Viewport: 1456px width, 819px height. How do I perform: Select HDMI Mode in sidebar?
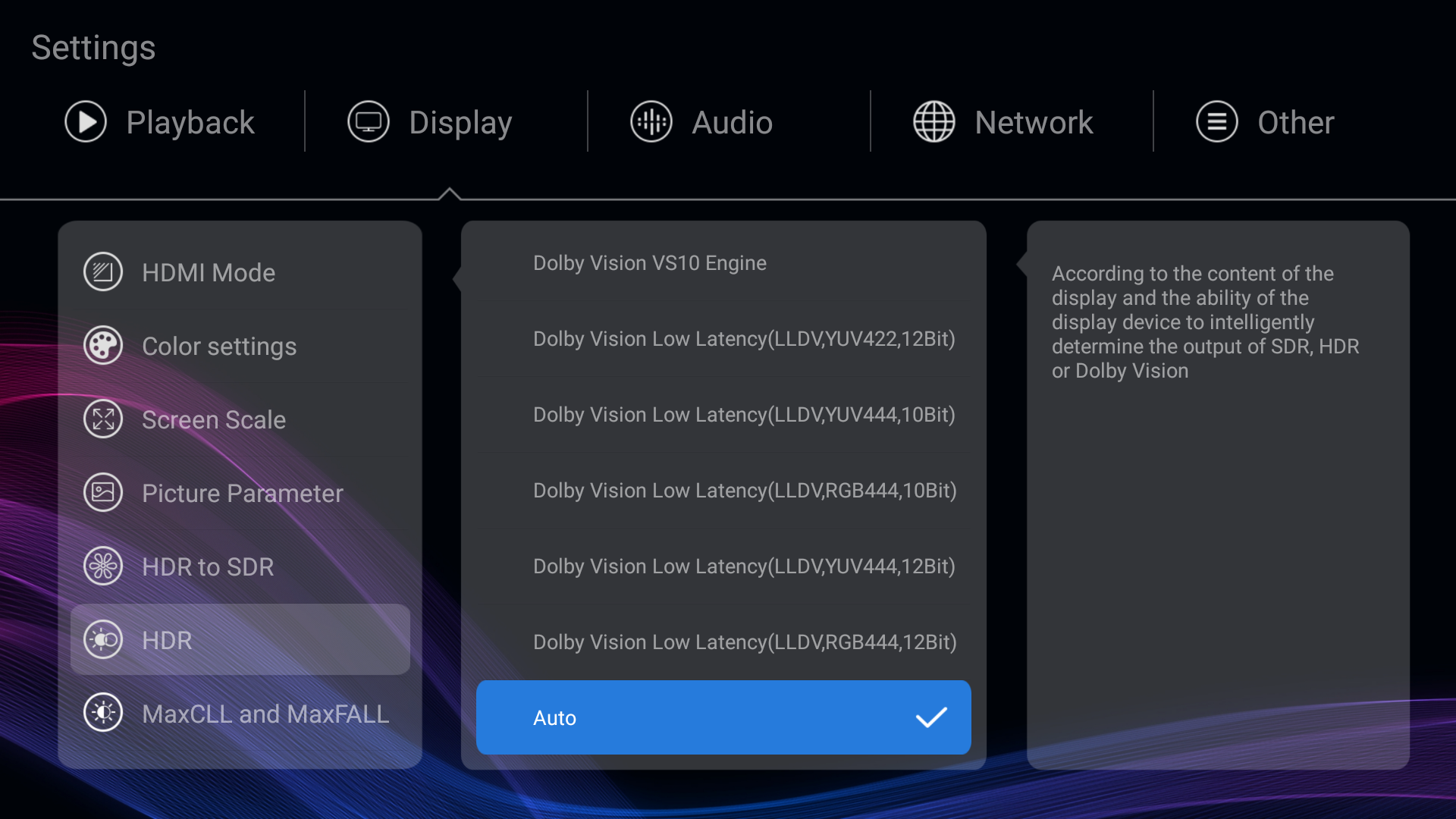point(240,272)
